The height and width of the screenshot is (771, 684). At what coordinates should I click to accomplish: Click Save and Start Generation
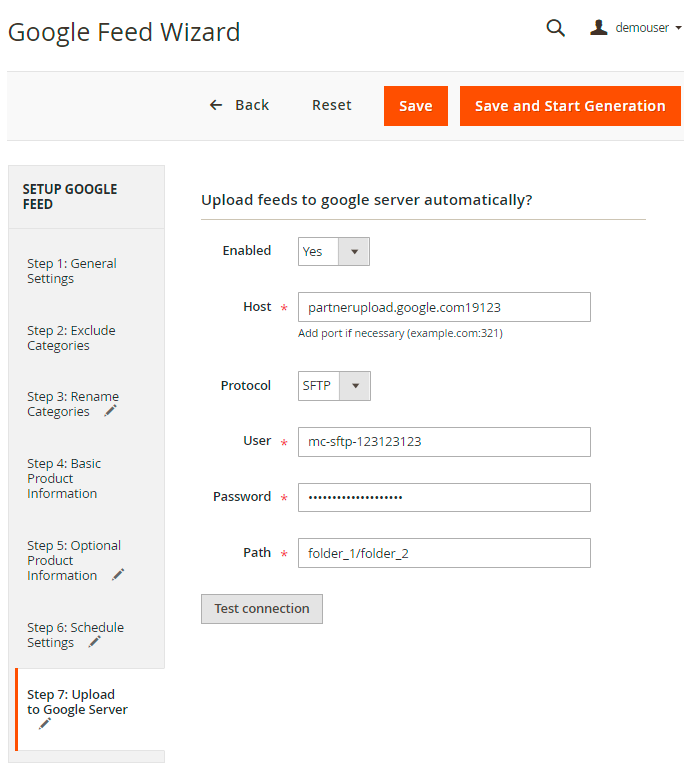coord(570,106)
